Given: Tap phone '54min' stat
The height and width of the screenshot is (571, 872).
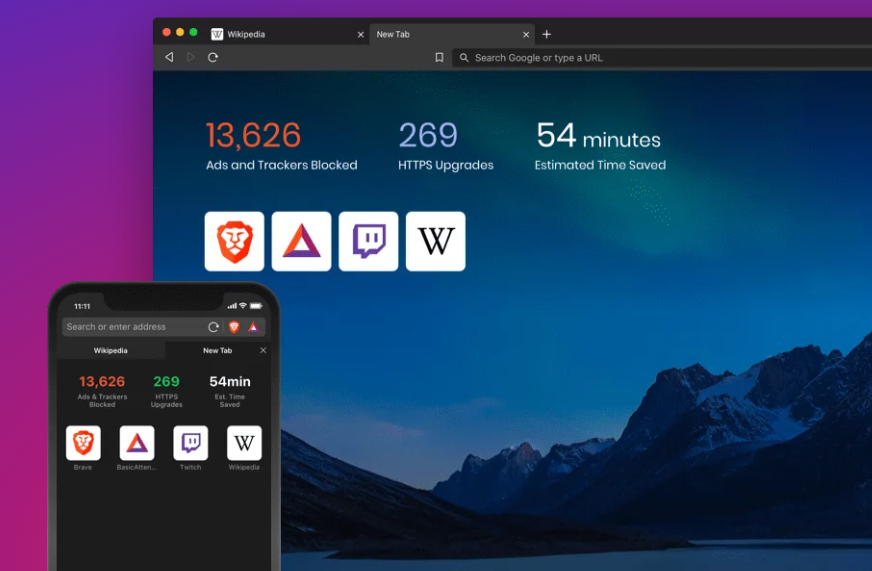Looking at the screenshot, I should tap(230, 381).
